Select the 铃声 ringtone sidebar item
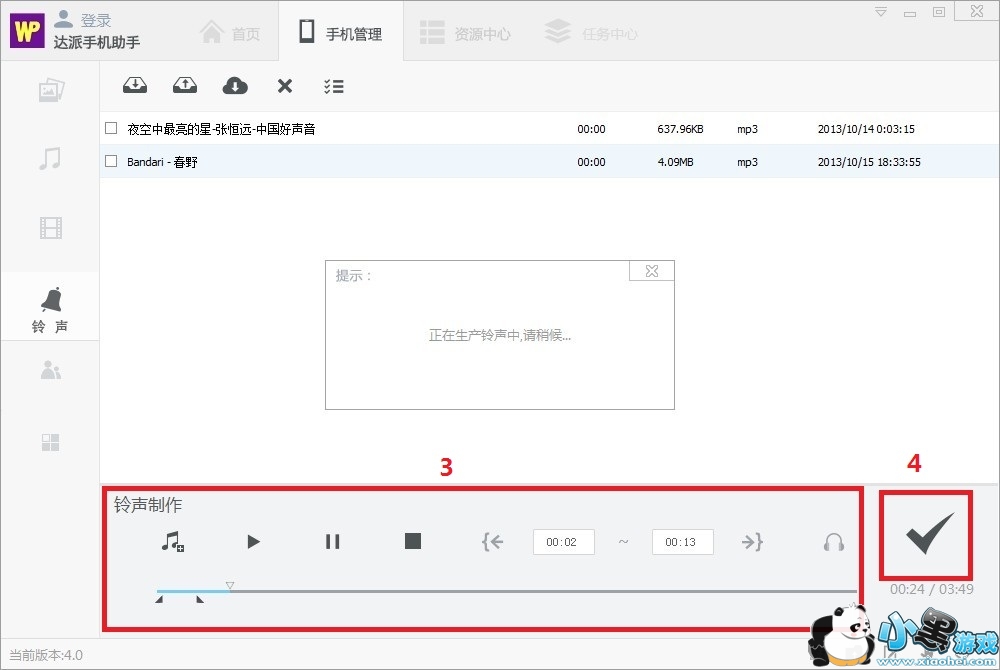 point(50,309)
